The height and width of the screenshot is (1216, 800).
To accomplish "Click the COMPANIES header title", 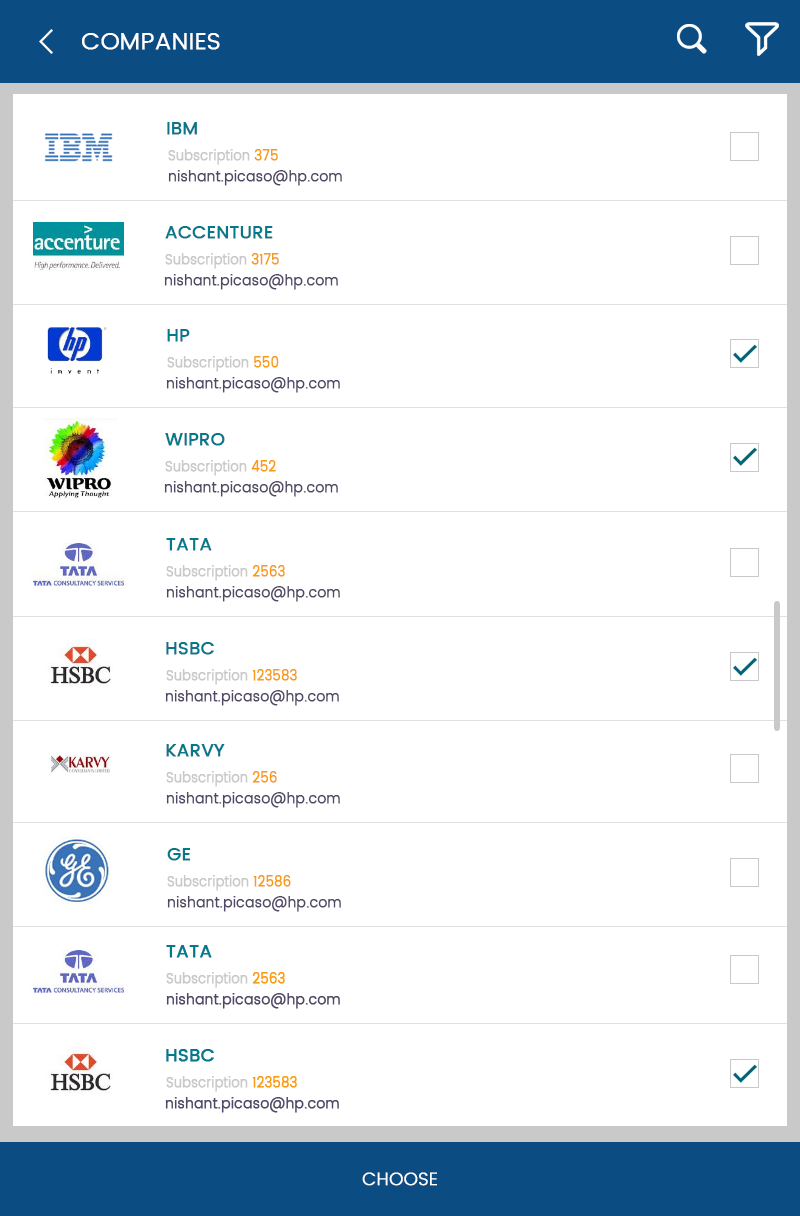I will pos(151,41).
